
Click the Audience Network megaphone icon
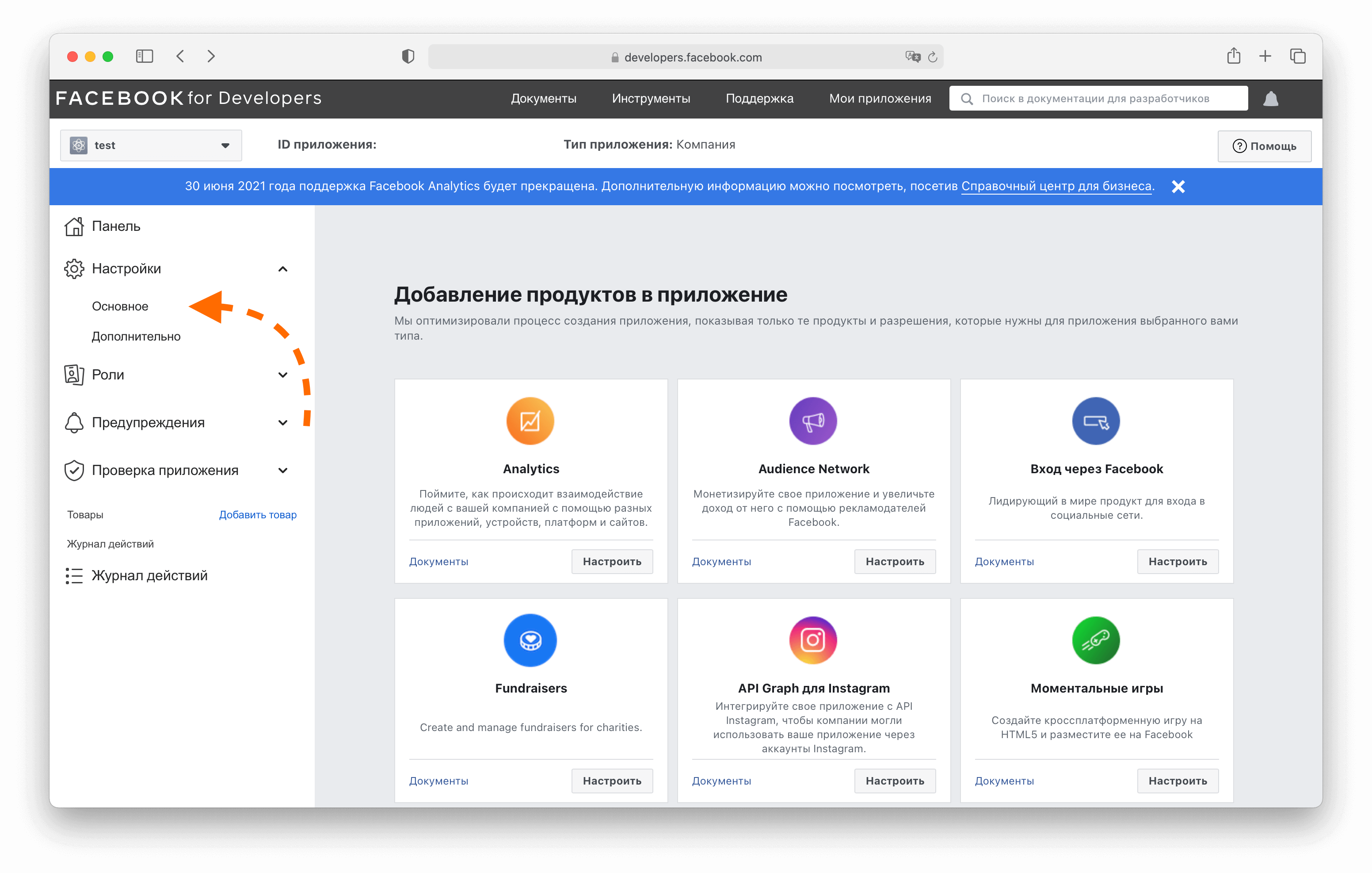[813, 421]
